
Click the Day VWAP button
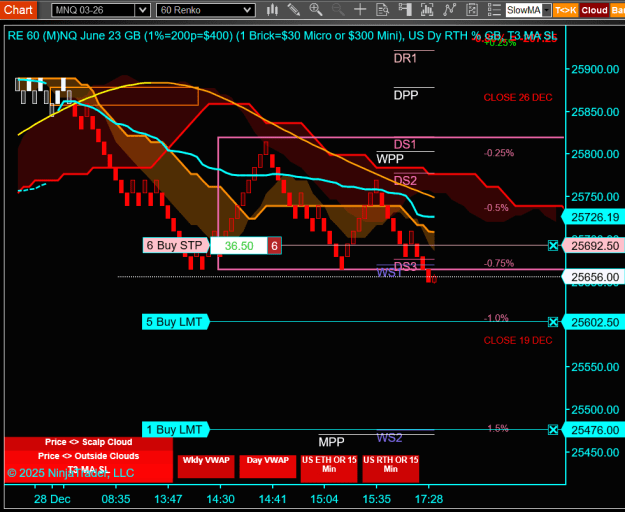(x=267, y=466)
